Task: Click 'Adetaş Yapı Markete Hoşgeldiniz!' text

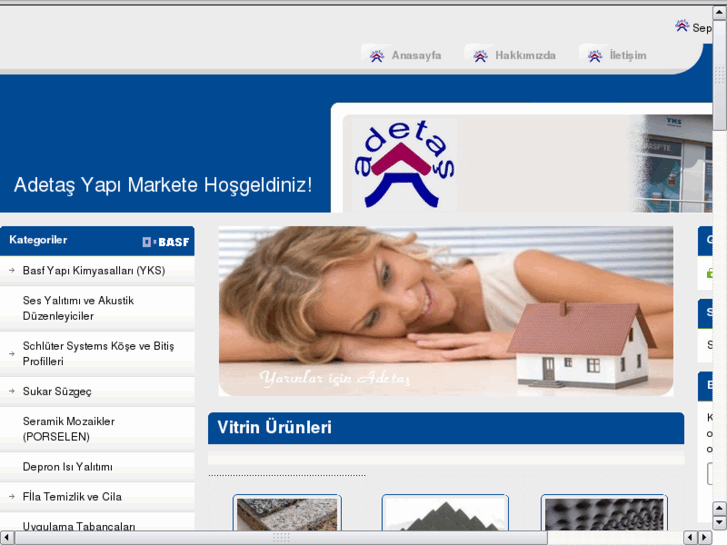Action: (x=163, y=185)
